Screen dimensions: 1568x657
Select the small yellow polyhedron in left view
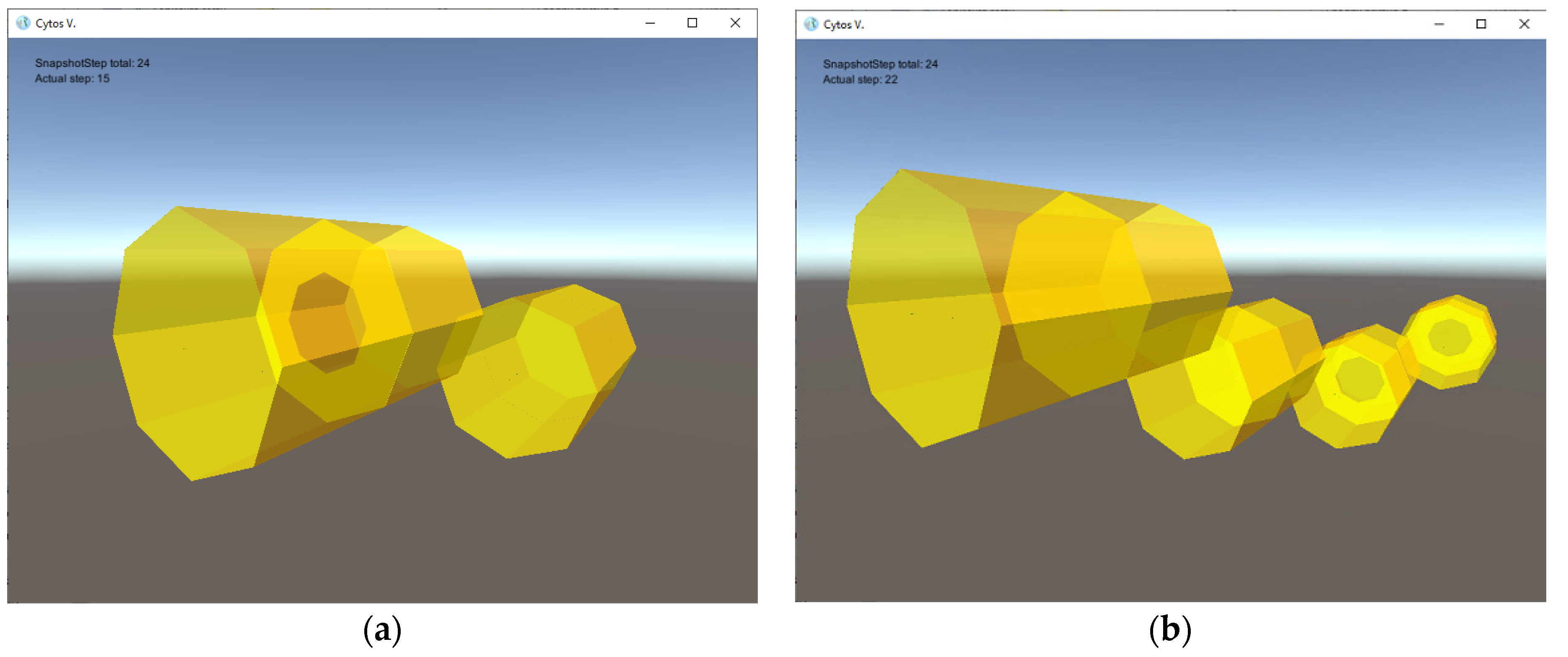click(x=536, y=372)
